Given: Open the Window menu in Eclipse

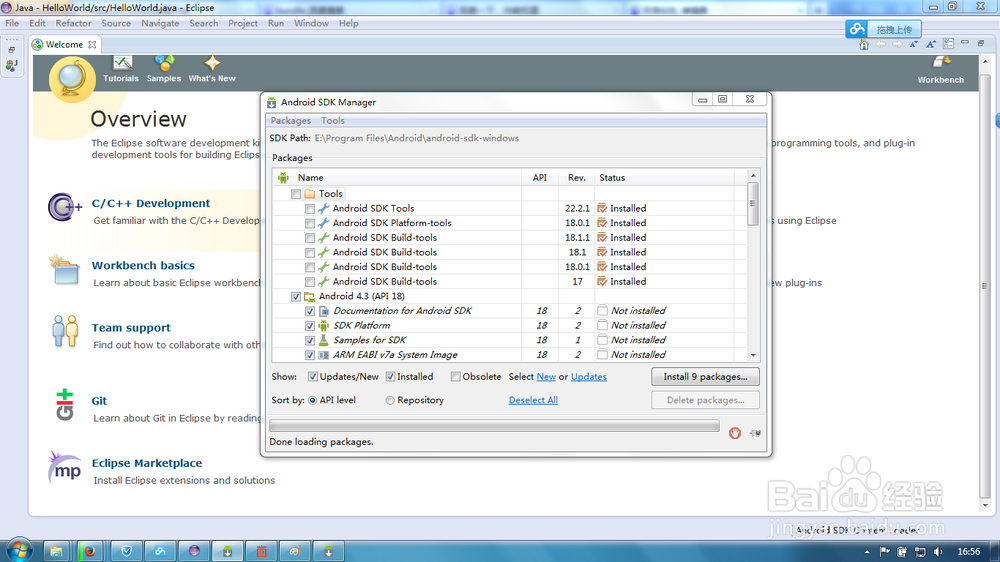Looking at the screenshot, I should (x=311, y=23).
